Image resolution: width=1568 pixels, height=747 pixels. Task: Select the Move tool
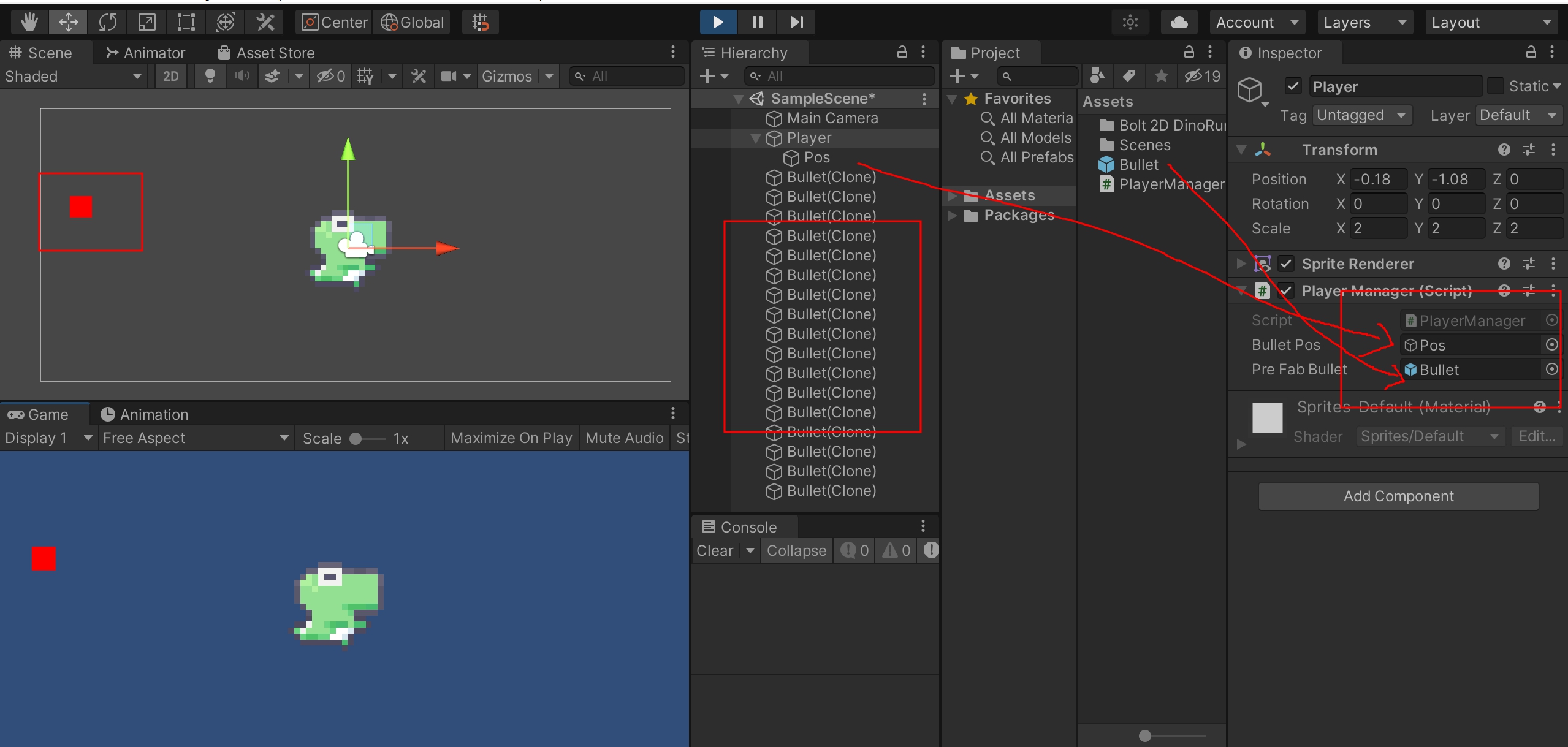pyautogui.click(x=68, y=23)
